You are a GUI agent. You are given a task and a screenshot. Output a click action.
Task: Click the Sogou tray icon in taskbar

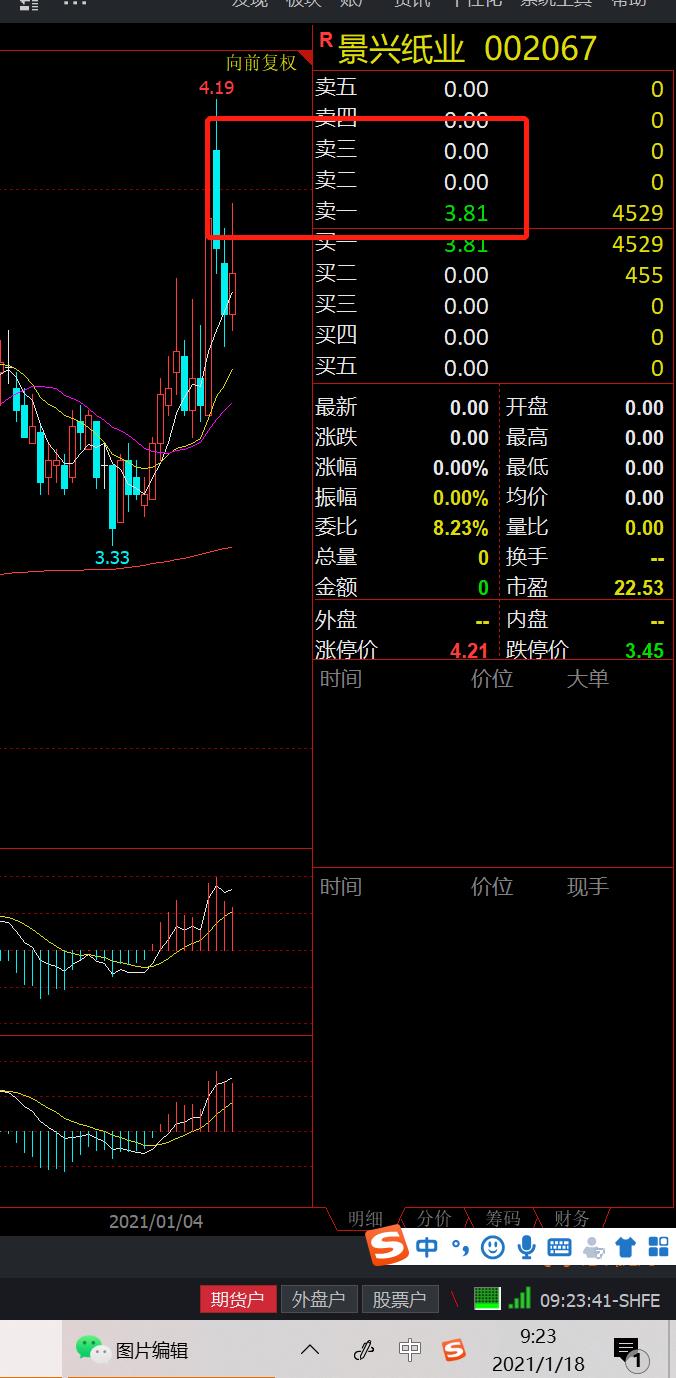tap(455, 1350)
